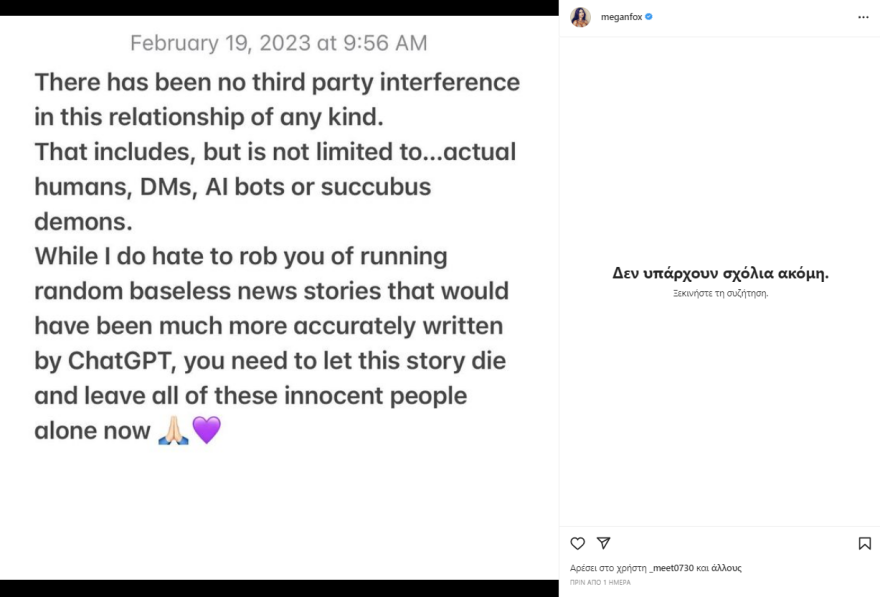The width and height of the screenshot is (880, 597).
Task: Click the praying hands emoji in post
Action: 173,431
